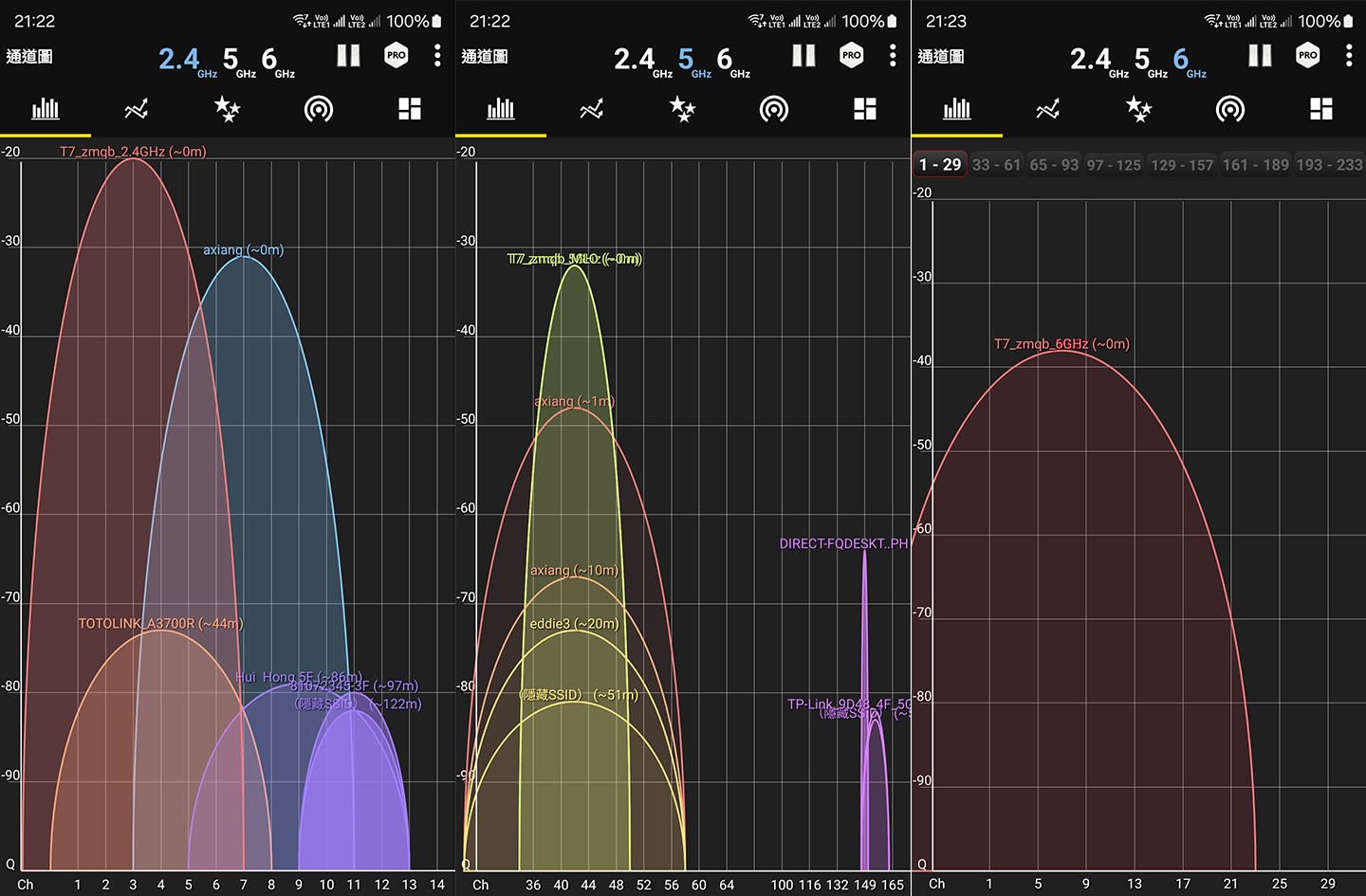Select 5 GHz band in middle screen
This screenshot has height=896, width=1366.
(x=694, y=61)
